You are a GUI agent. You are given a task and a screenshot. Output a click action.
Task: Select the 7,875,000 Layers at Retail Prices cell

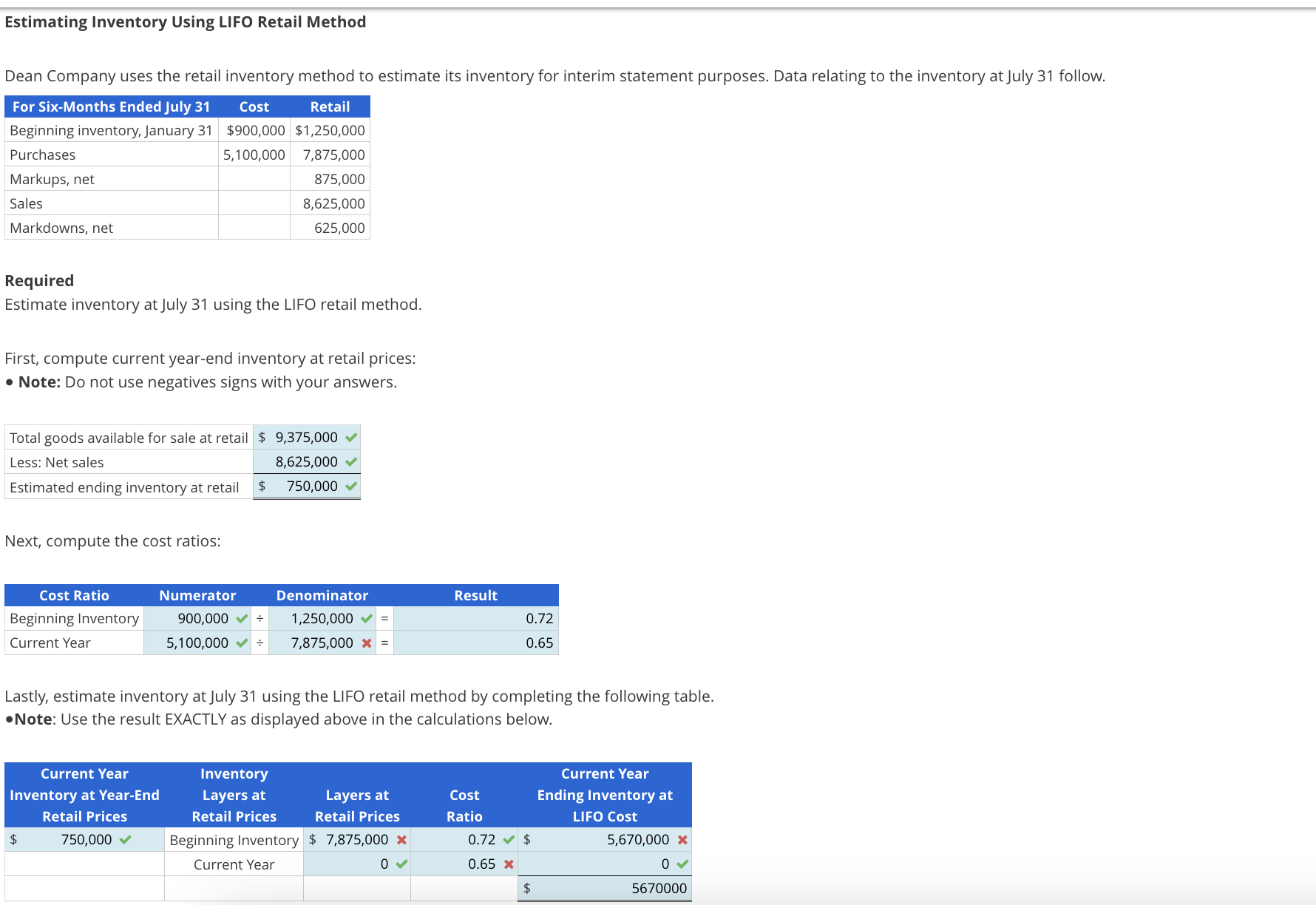(353, 839)
